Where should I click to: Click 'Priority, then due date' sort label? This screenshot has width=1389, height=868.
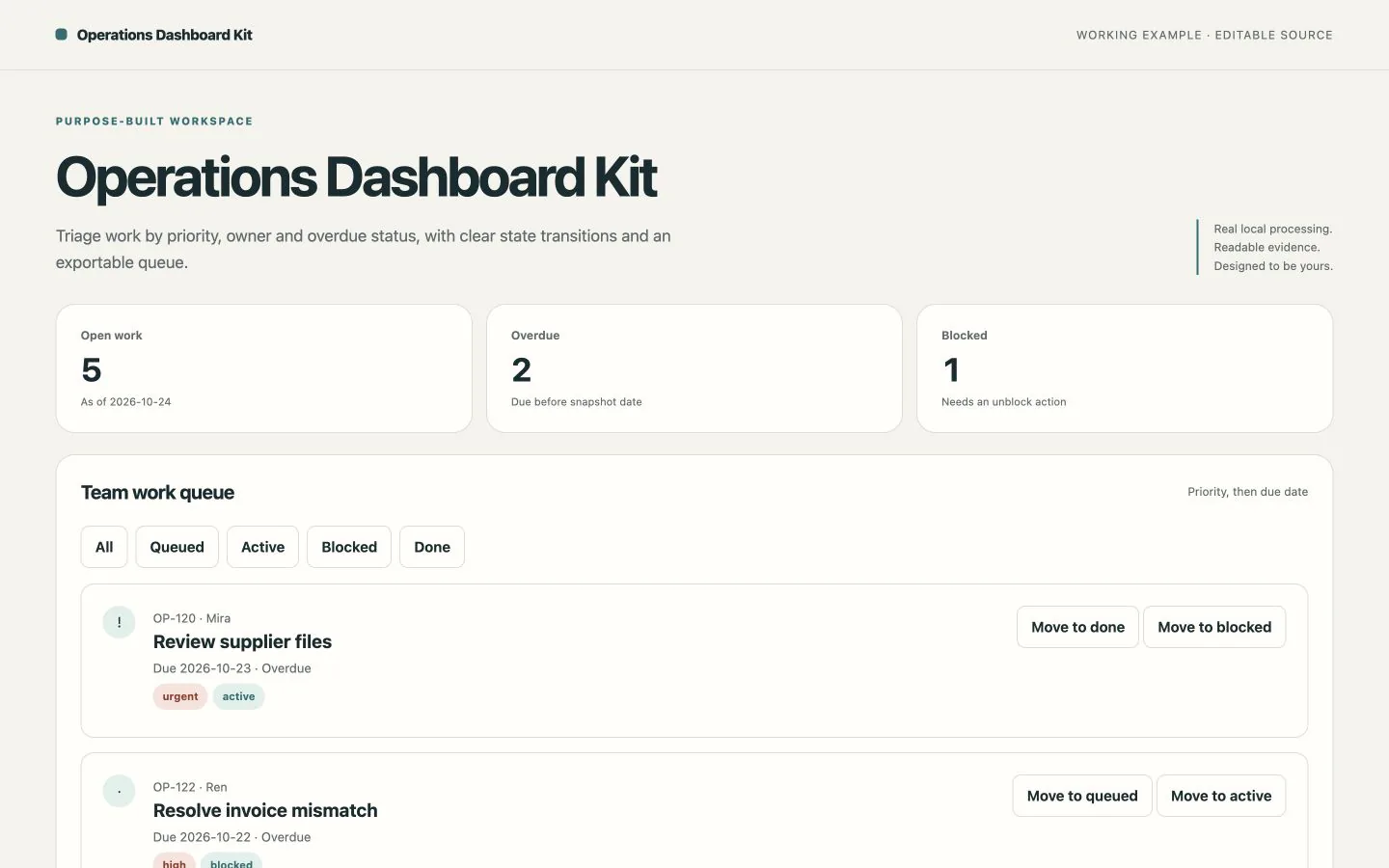pyautogui.click(x=1248, y=492)
